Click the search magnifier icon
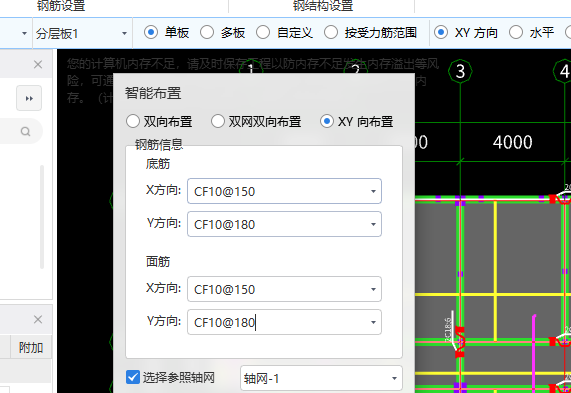This screenshot has width=571, height=393. pyautogui.click(x=25, y=131)
